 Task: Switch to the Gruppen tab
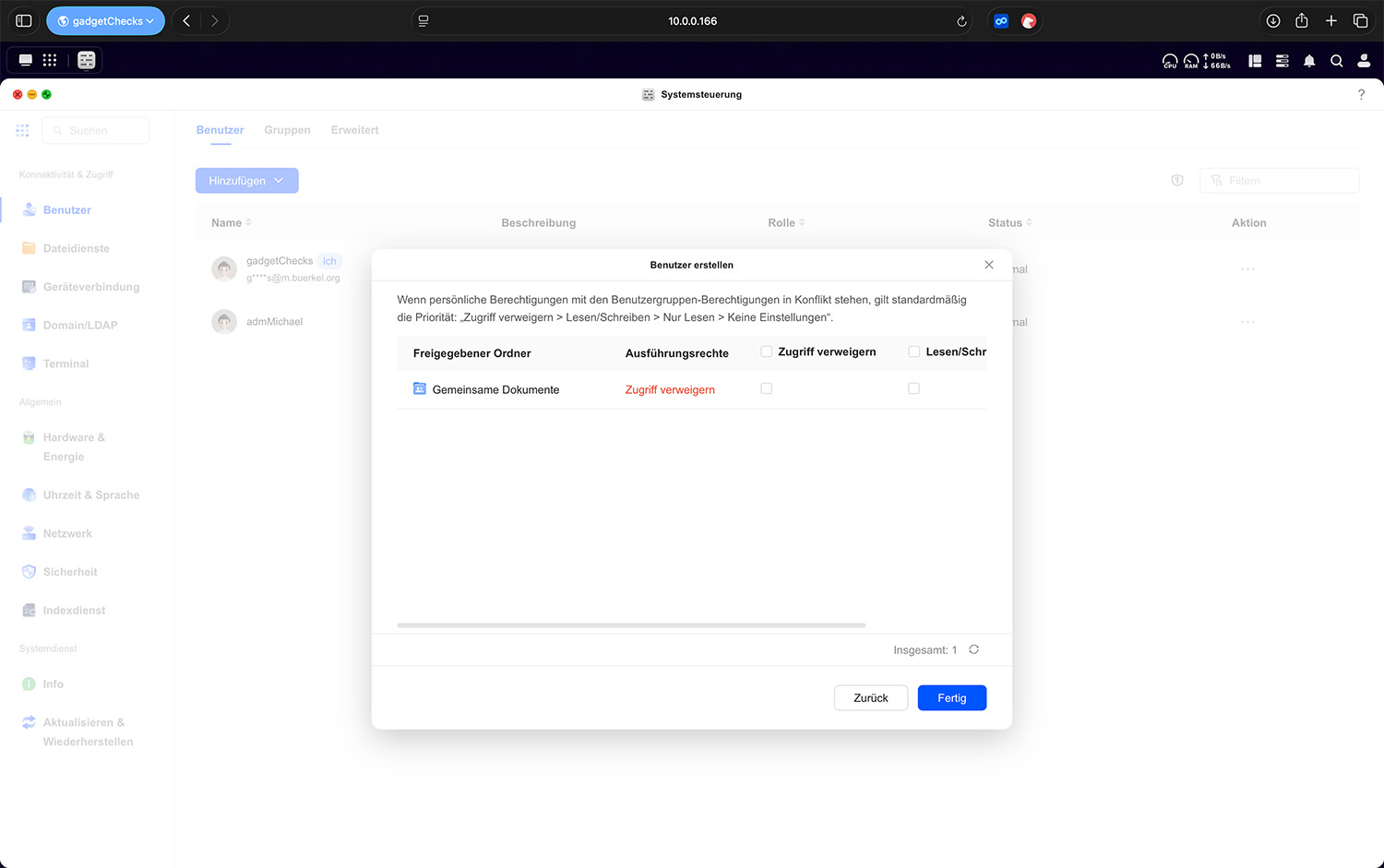(x=287, y=130)
